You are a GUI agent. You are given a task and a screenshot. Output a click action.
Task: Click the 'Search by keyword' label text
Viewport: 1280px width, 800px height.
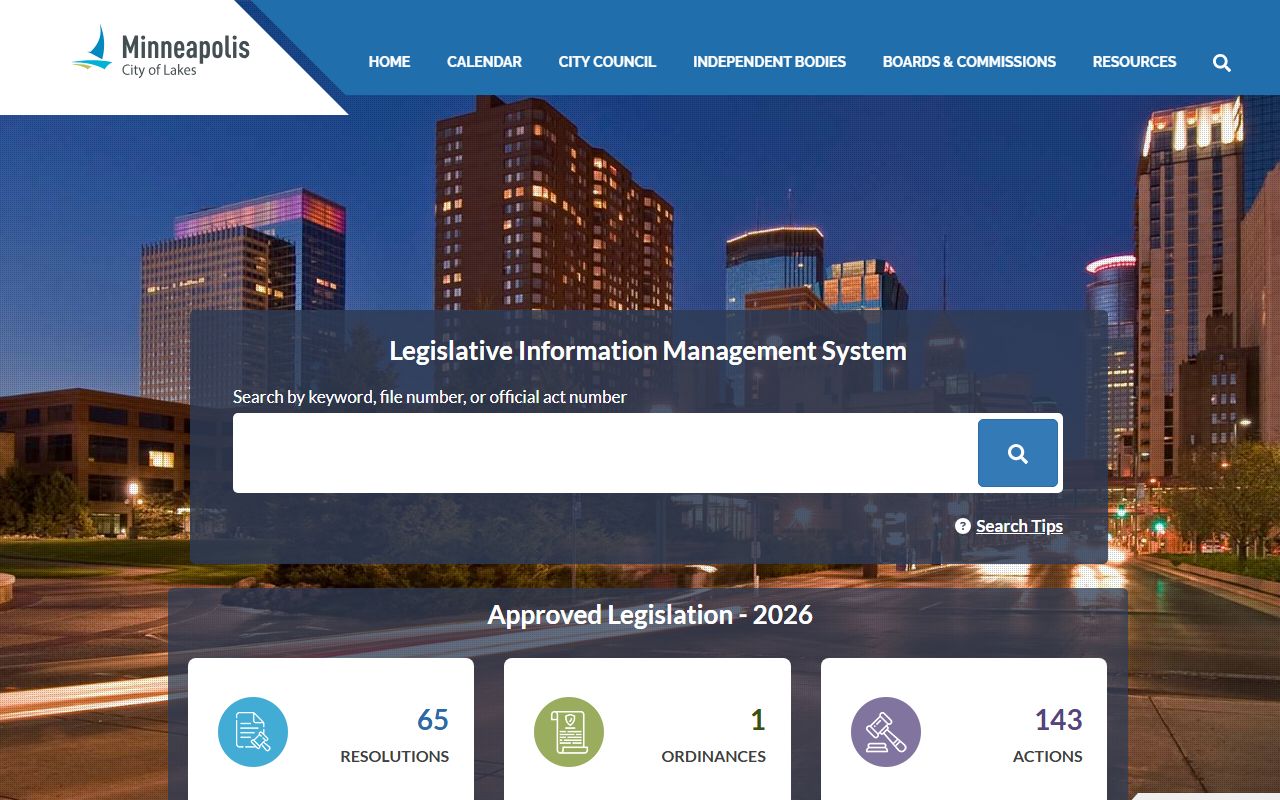[x=430, y=397]
